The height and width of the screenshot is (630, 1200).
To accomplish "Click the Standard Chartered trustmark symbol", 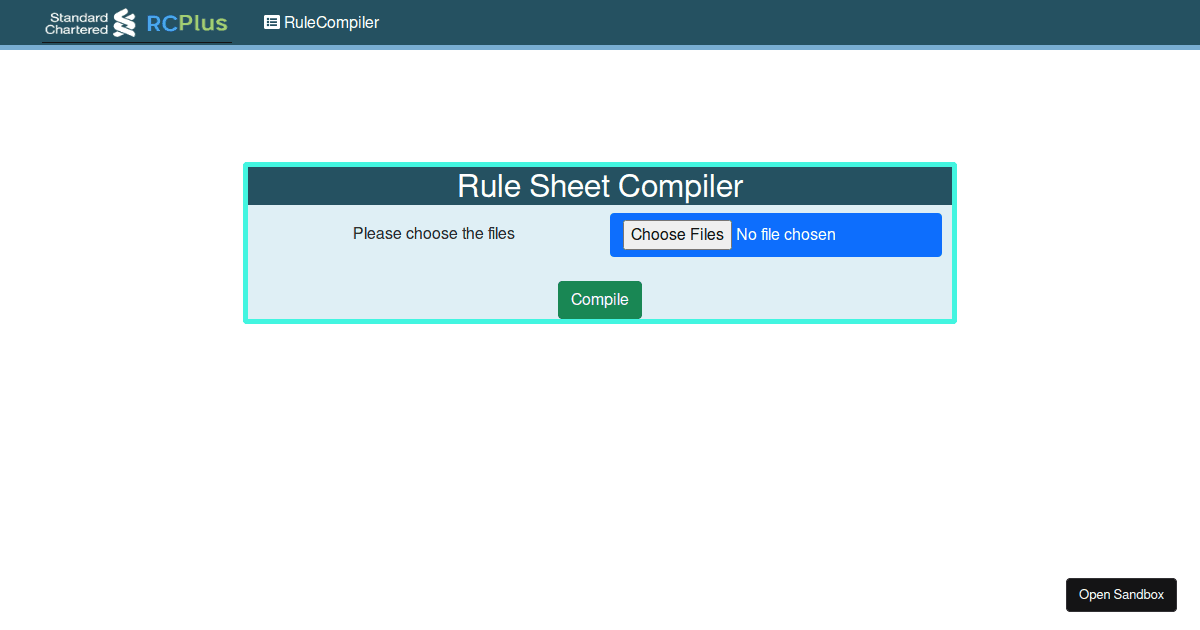I will (x=123, y=22).
